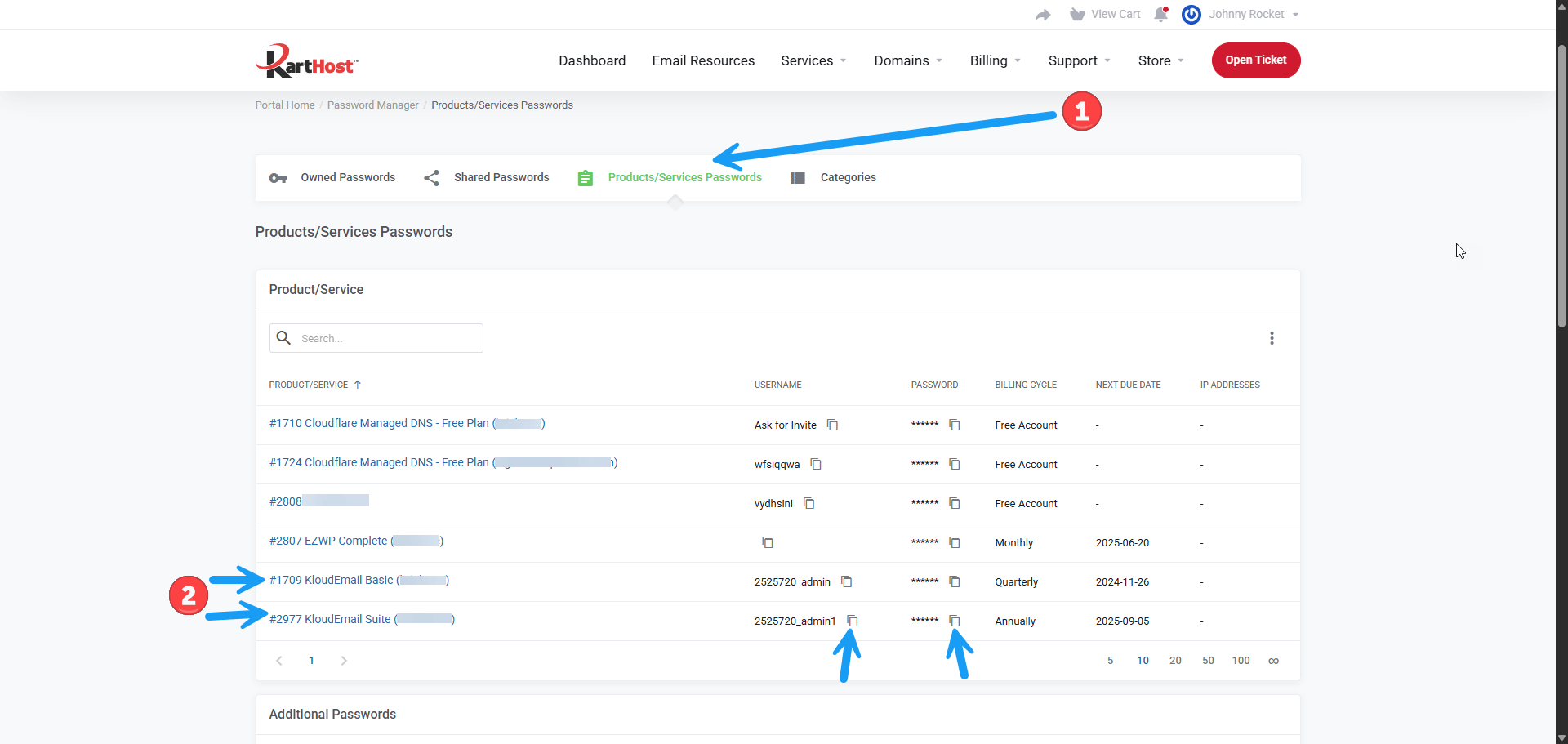
Task: Select page 1 in pagination
Action: [x=311, y=661]
